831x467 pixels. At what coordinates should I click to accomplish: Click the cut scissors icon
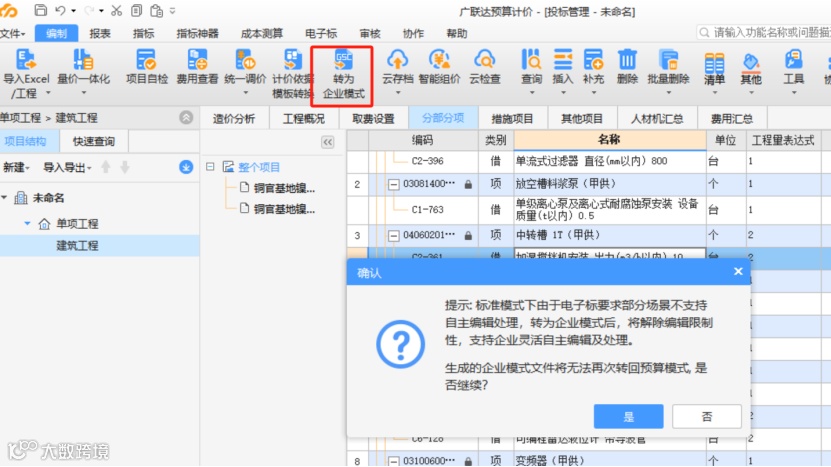point(117,10)
